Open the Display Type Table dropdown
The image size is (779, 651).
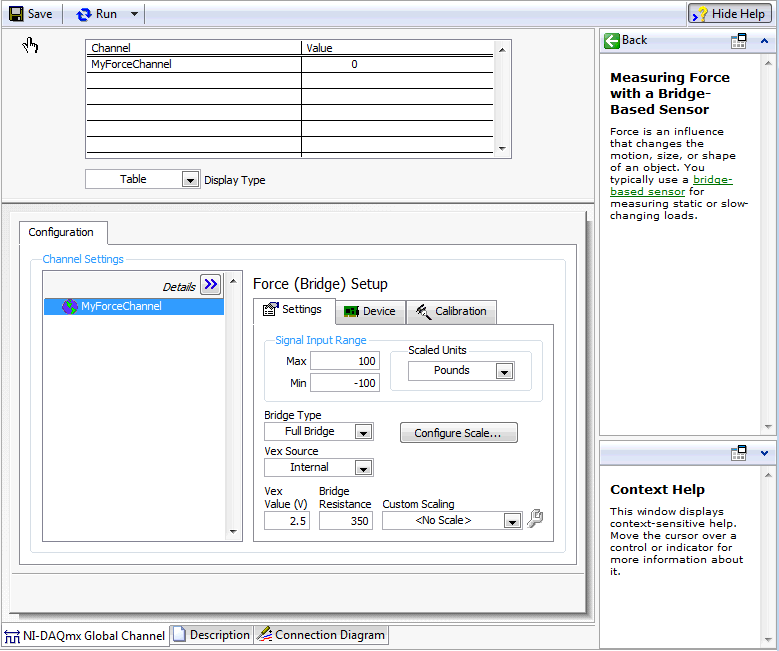(x=190, y=180)
